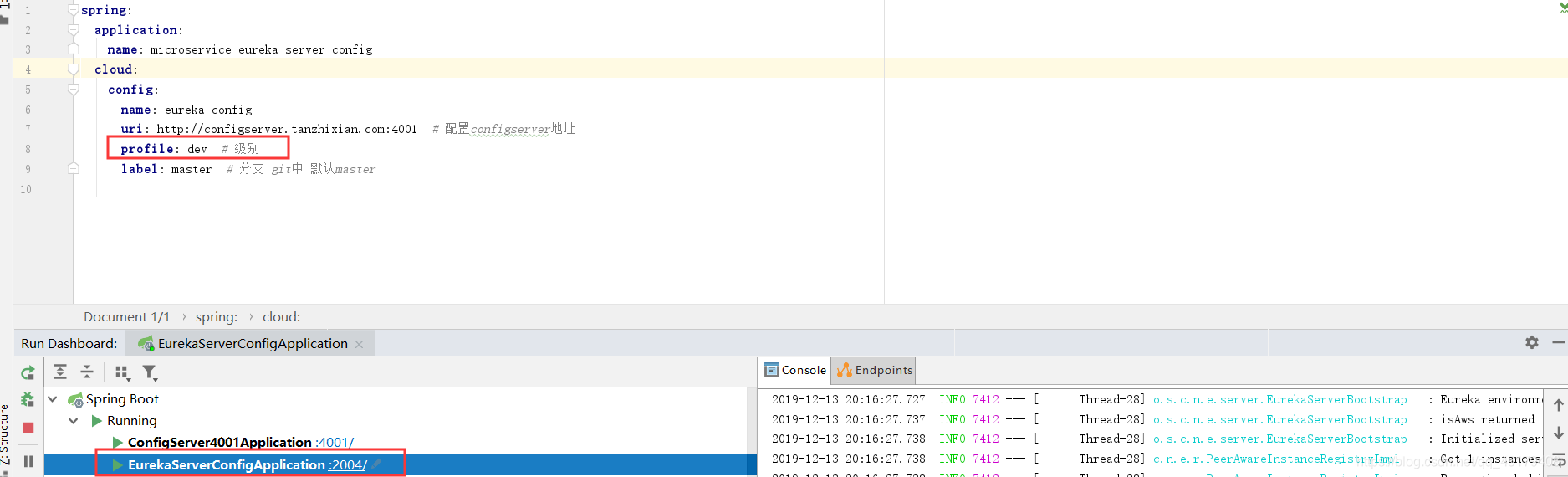
Task: Click the configserver uri value on line 7
Action: 287,129
